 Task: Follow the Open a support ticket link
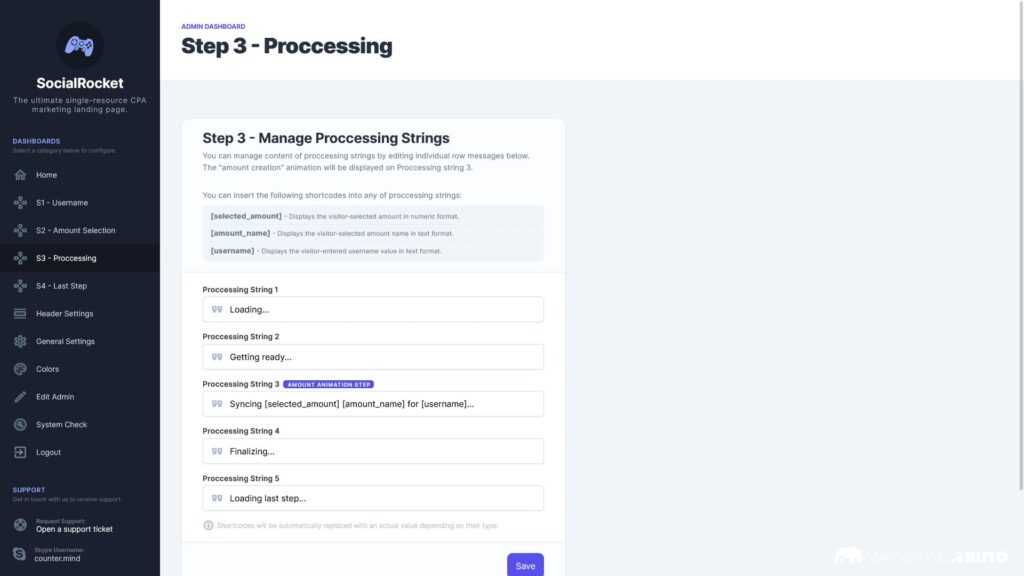(74, 529)
